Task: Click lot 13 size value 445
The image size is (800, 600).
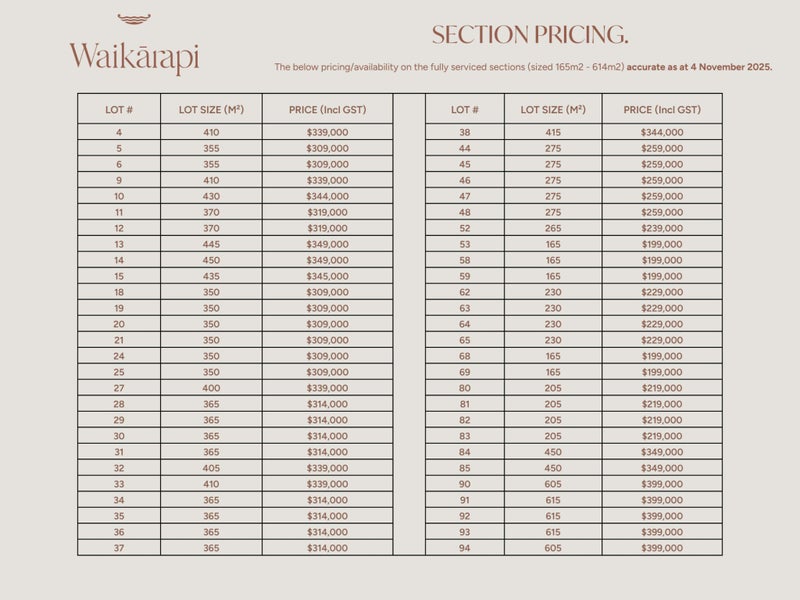Action: (211, 244)
